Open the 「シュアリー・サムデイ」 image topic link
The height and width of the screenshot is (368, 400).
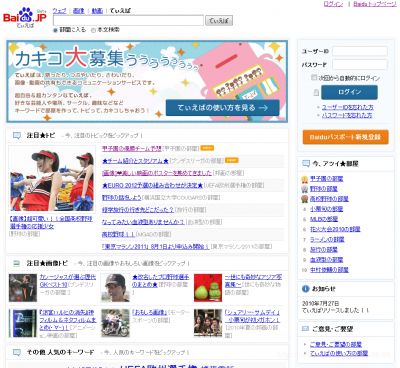click(252, 316)
